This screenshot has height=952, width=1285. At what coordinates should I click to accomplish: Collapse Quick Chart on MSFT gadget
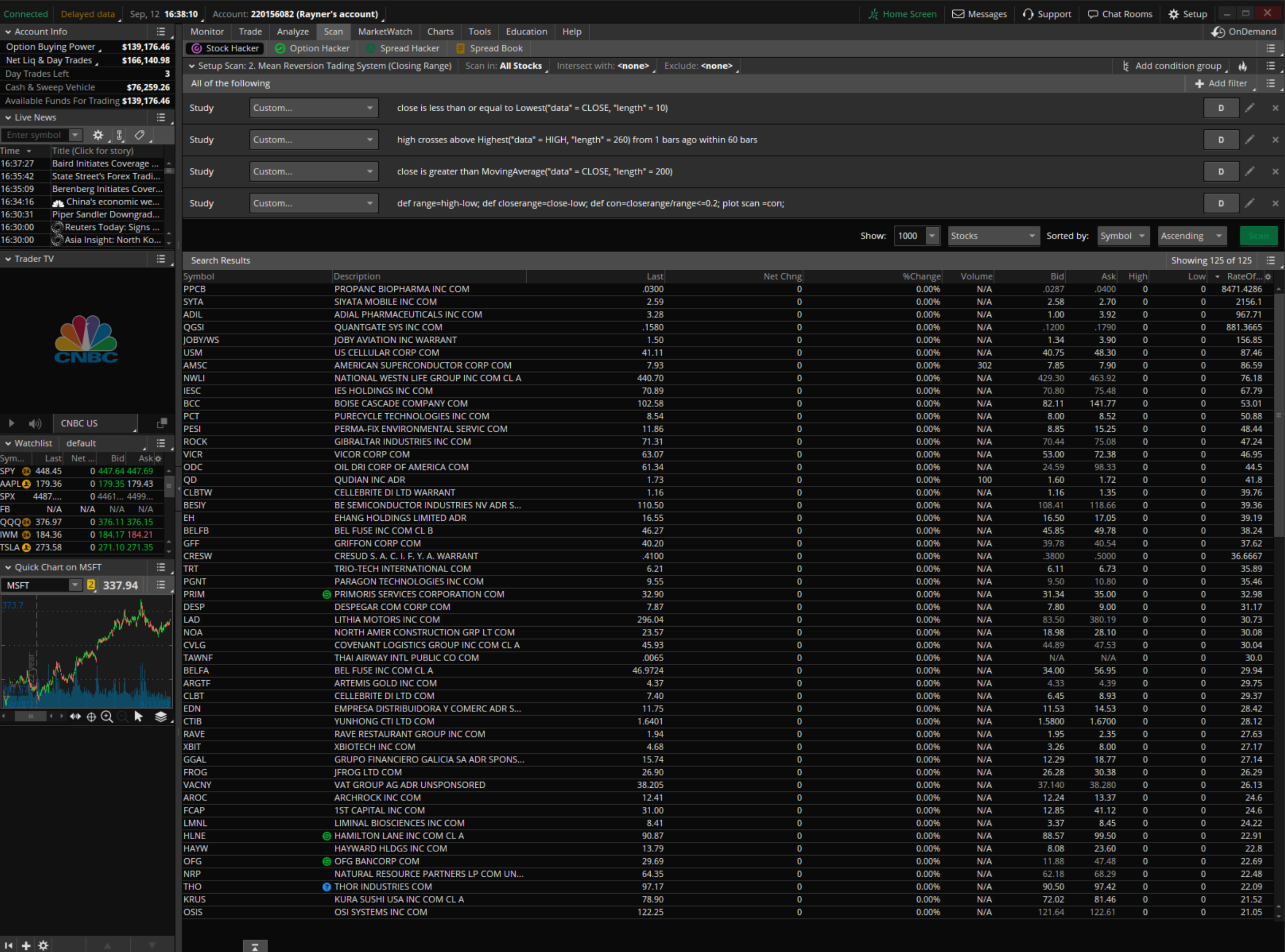pos(8,567)
